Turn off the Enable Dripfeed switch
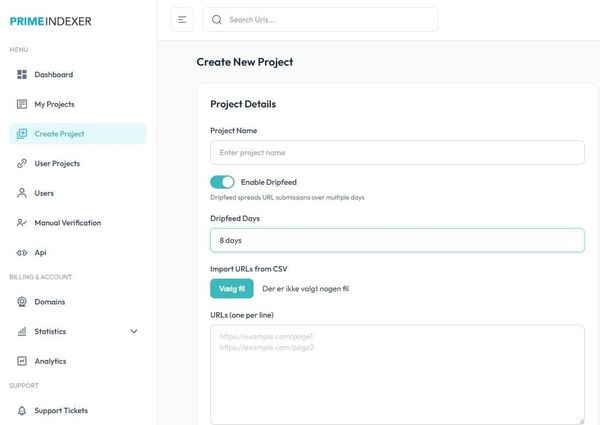The width and height of the screenshot is (600, 425). 222,182
